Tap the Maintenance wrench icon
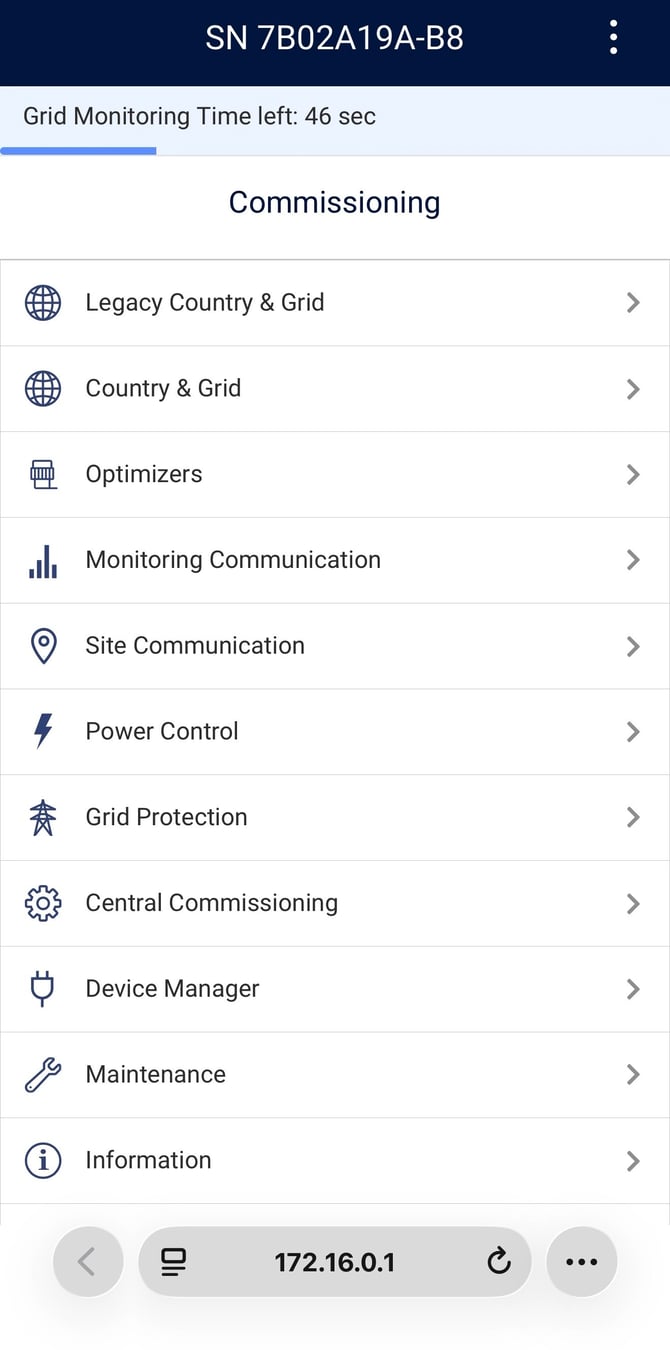 [x=43, y=1075]
